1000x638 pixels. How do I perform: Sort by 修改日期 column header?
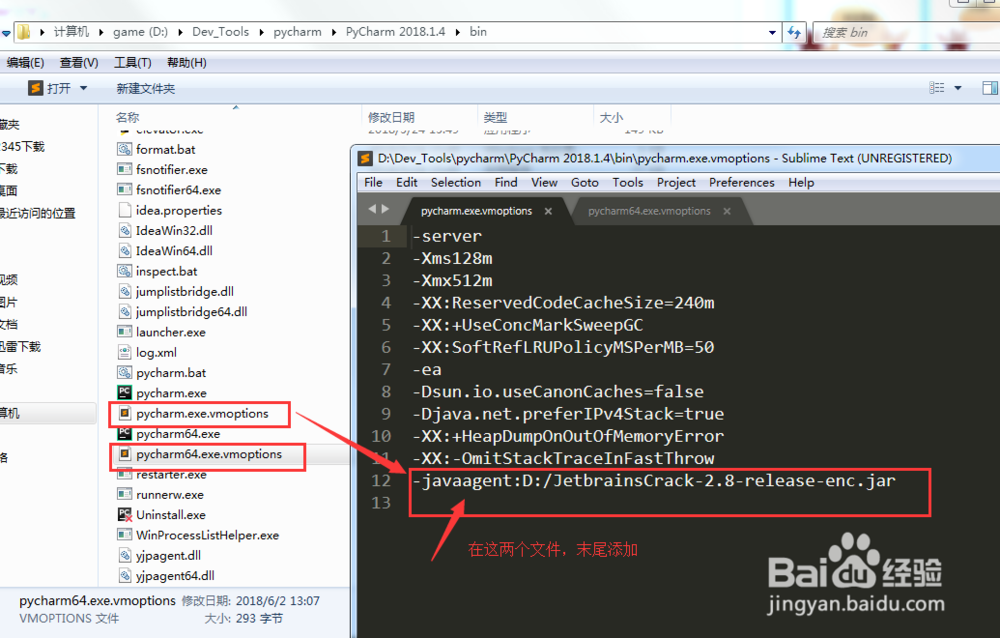coord(391,117)
